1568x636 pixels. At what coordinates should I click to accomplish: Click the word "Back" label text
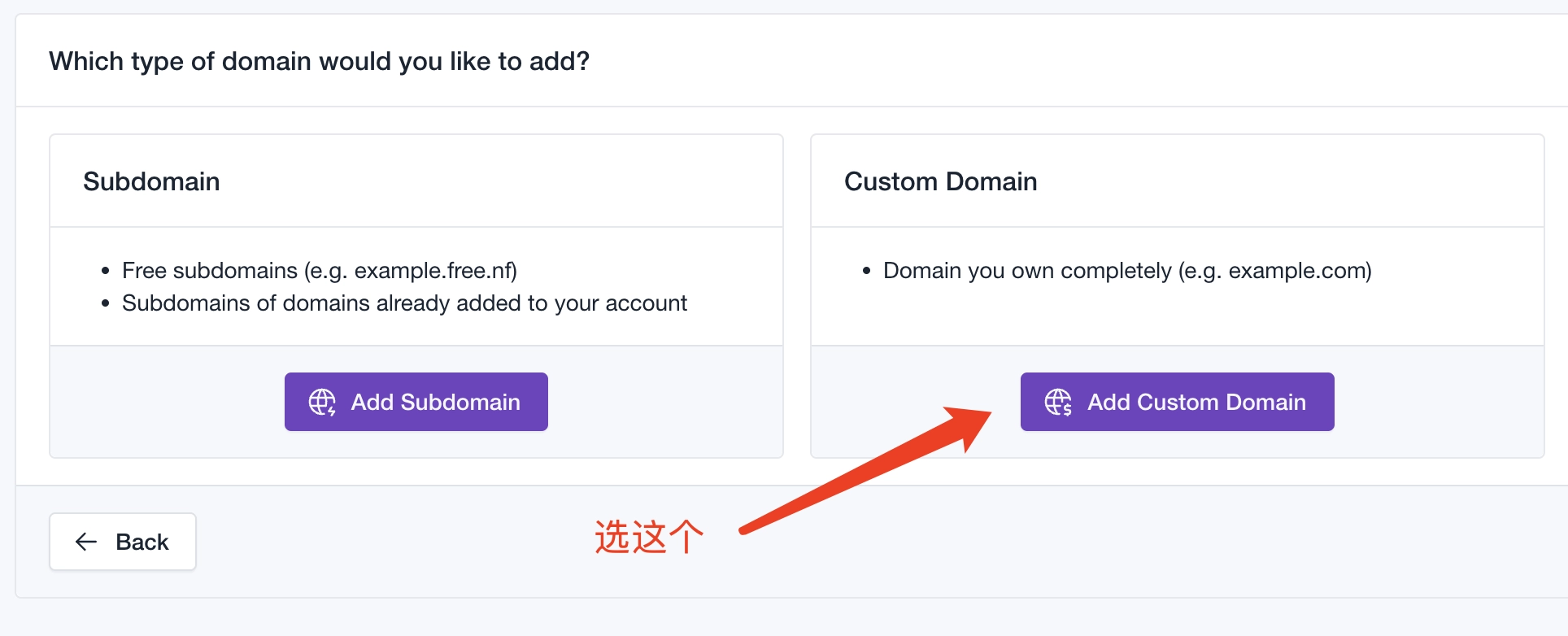142,542
